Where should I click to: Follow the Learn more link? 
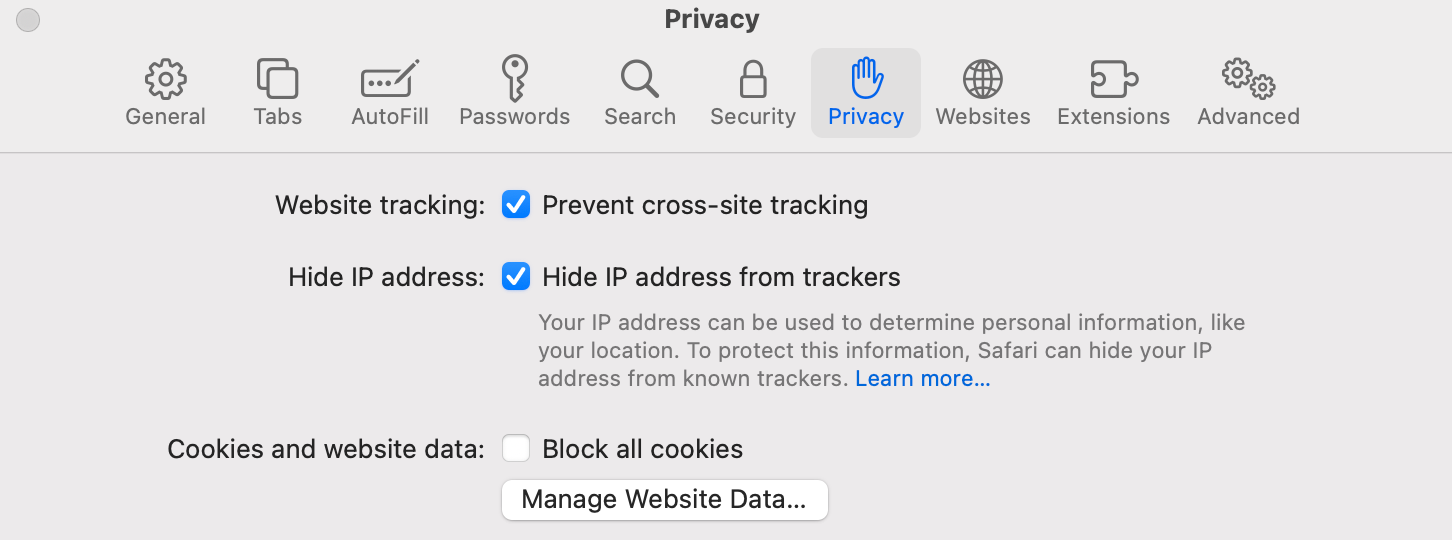tap(923, 379)
